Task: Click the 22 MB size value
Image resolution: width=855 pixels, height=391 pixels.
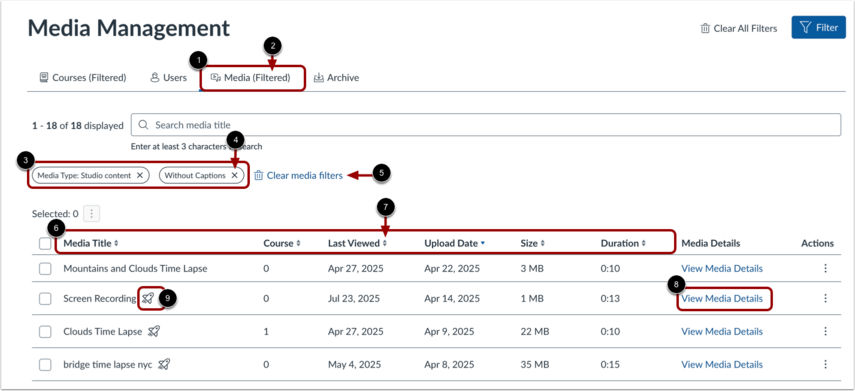Action: pyautogui.click(x=535, y=331)
